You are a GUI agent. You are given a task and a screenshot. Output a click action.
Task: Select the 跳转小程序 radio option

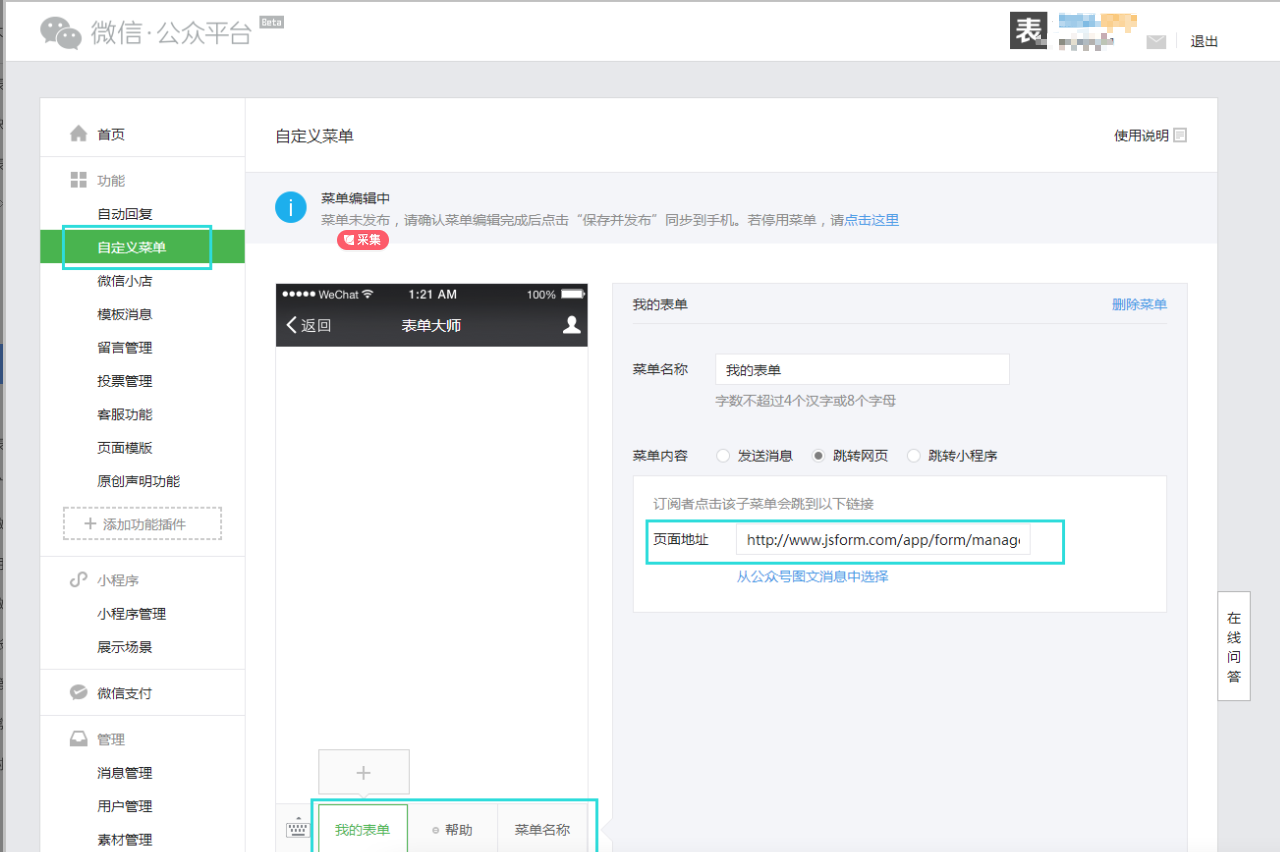point(913,456)
